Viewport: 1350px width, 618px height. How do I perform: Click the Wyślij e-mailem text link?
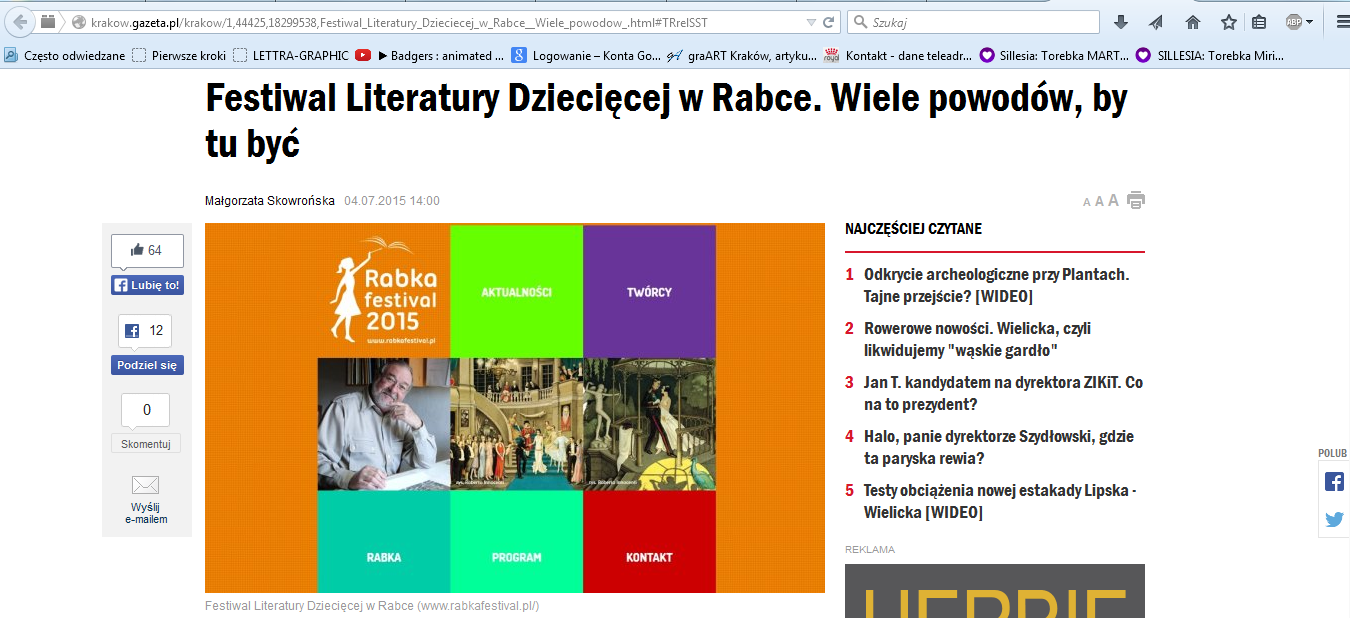(146, 513)
